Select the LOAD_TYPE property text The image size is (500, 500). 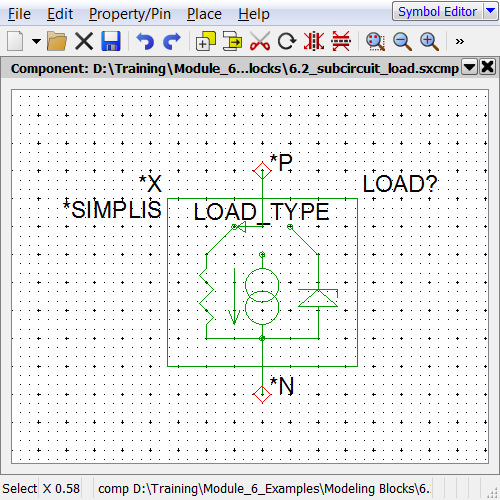click(x=261, y=212)
